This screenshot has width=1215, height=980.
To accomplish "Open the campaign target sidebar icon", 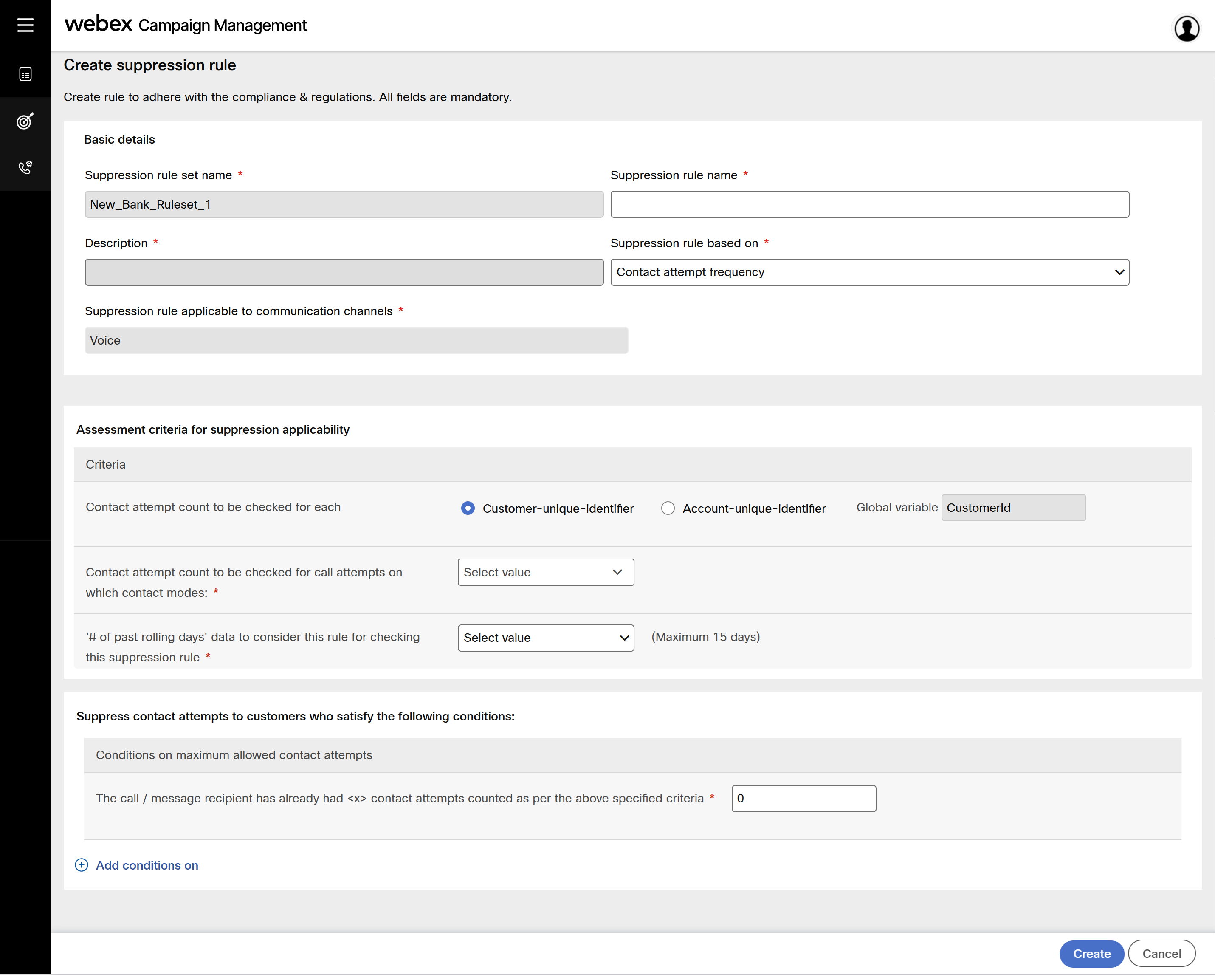I will click(x=25, y=121).
